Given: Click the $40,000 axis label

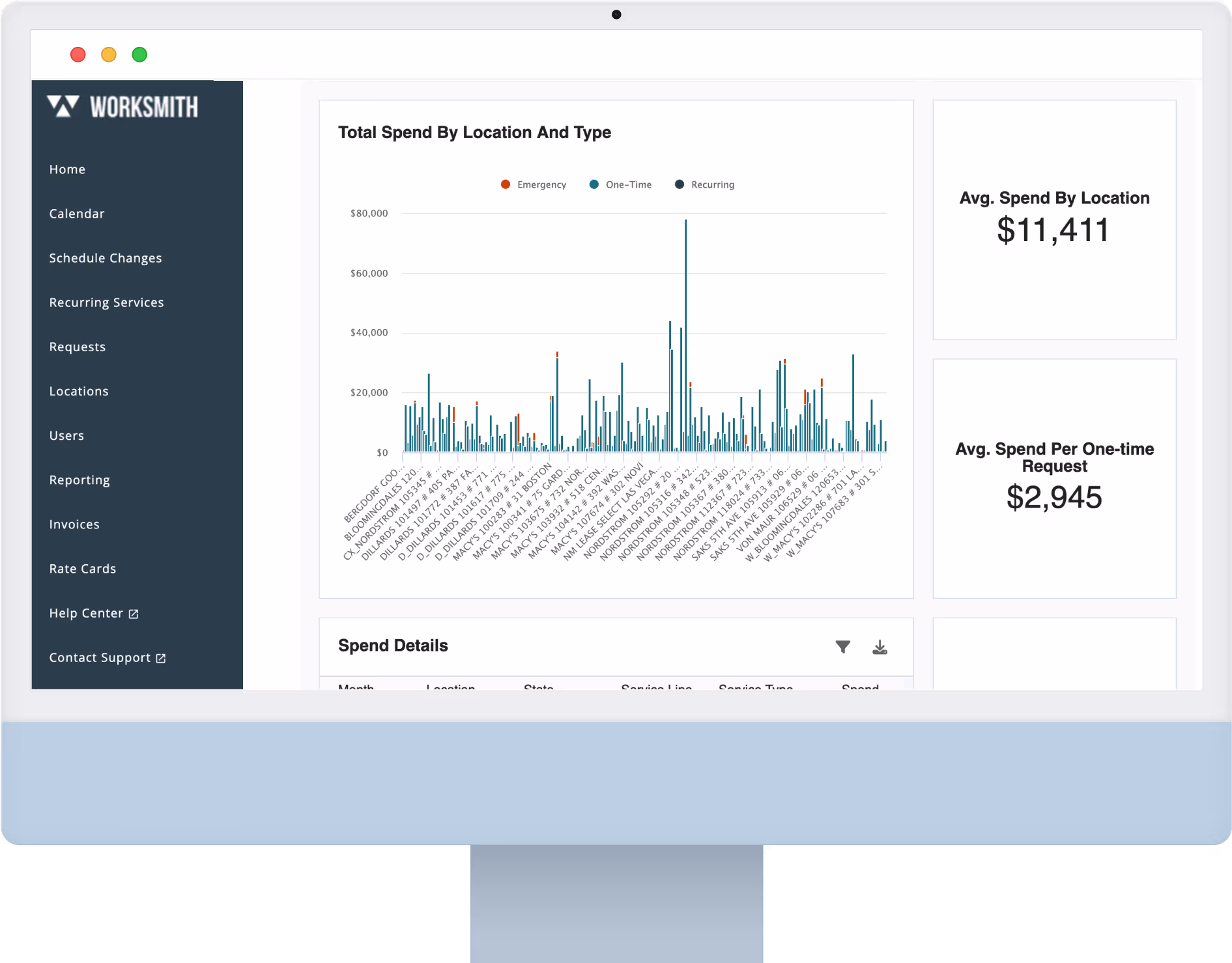Looking at the screenshot, I should coord(369,332).
